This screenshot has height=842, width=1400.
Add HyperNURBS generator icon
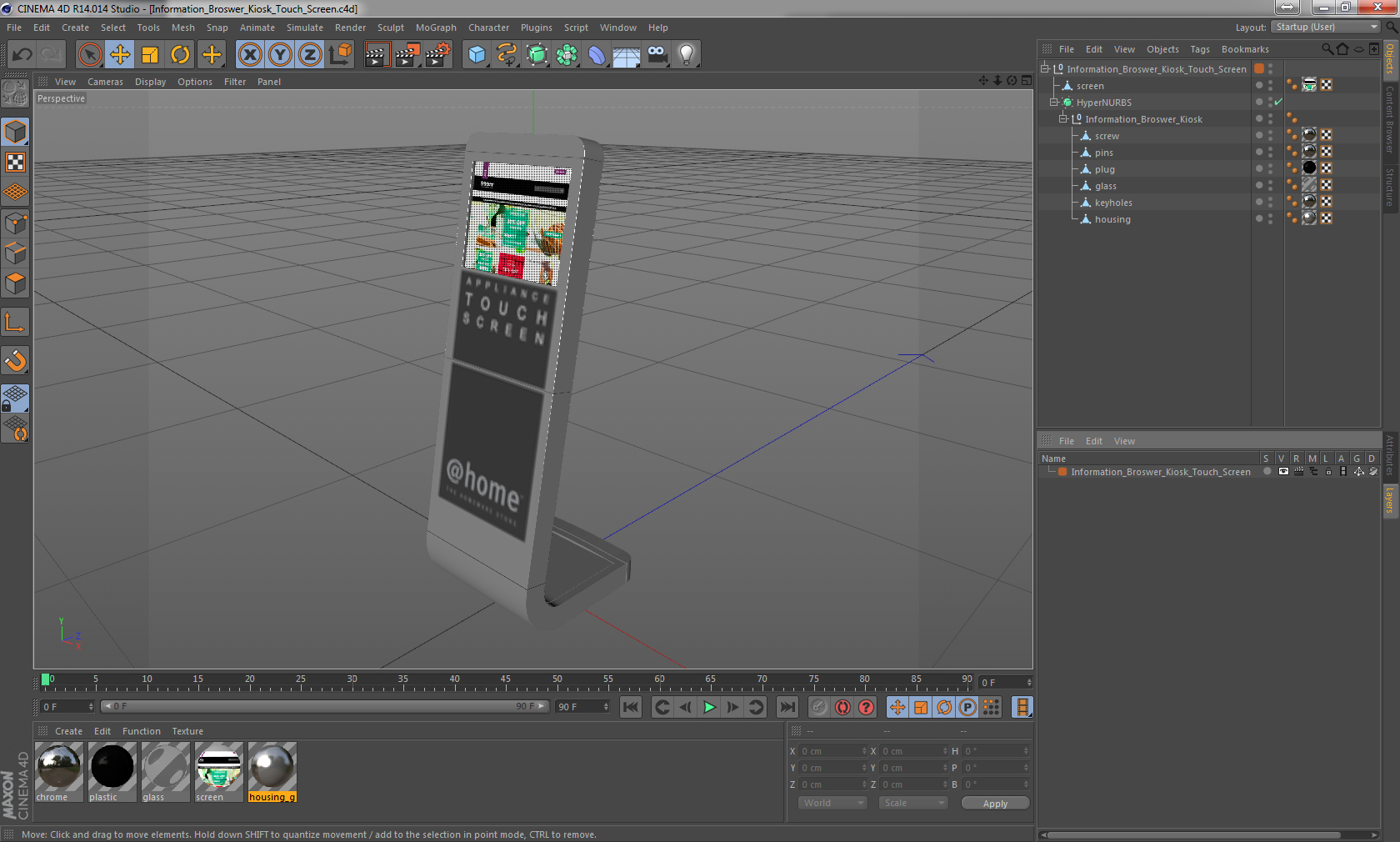(537, 55)
